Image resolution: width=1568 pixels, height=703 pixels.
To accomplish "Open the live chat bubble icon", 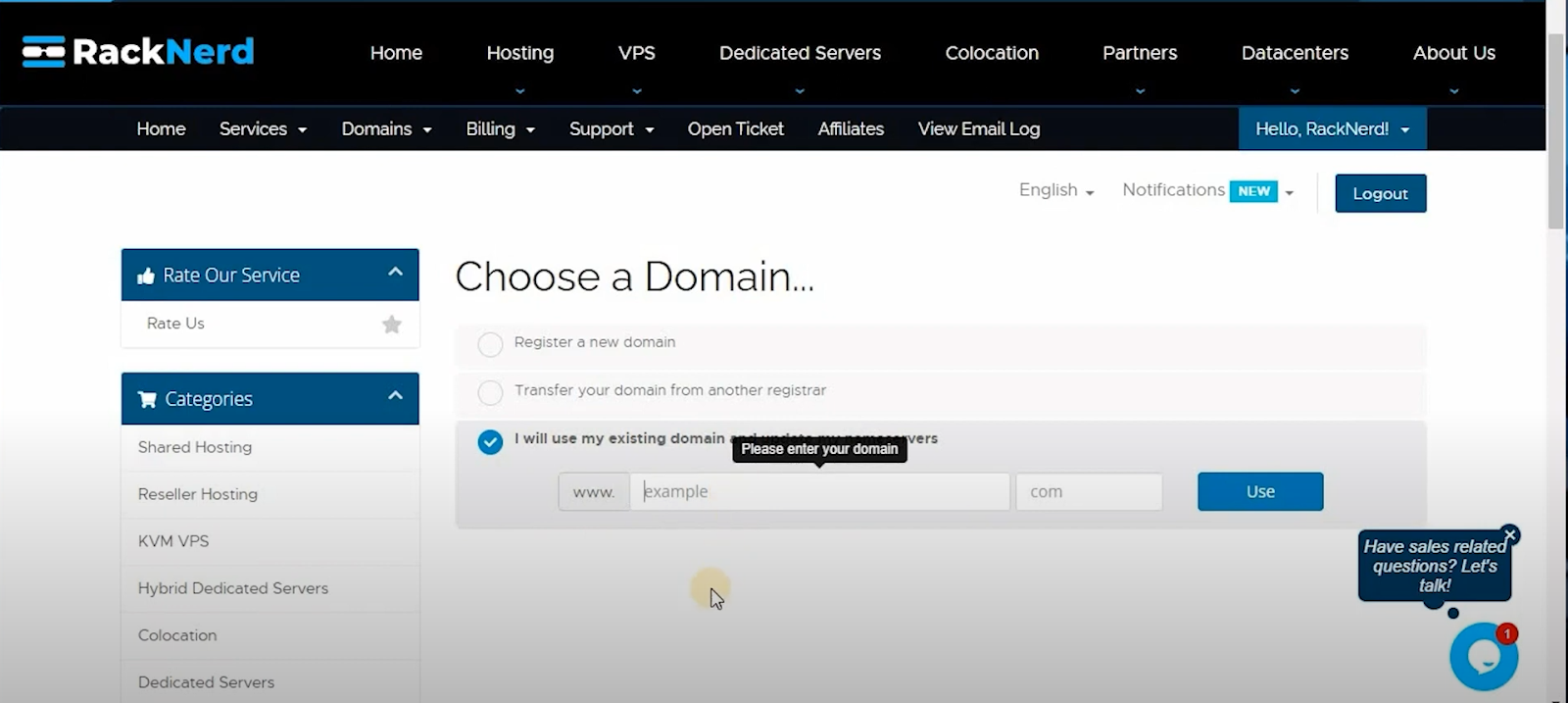I will point(1484,656).
